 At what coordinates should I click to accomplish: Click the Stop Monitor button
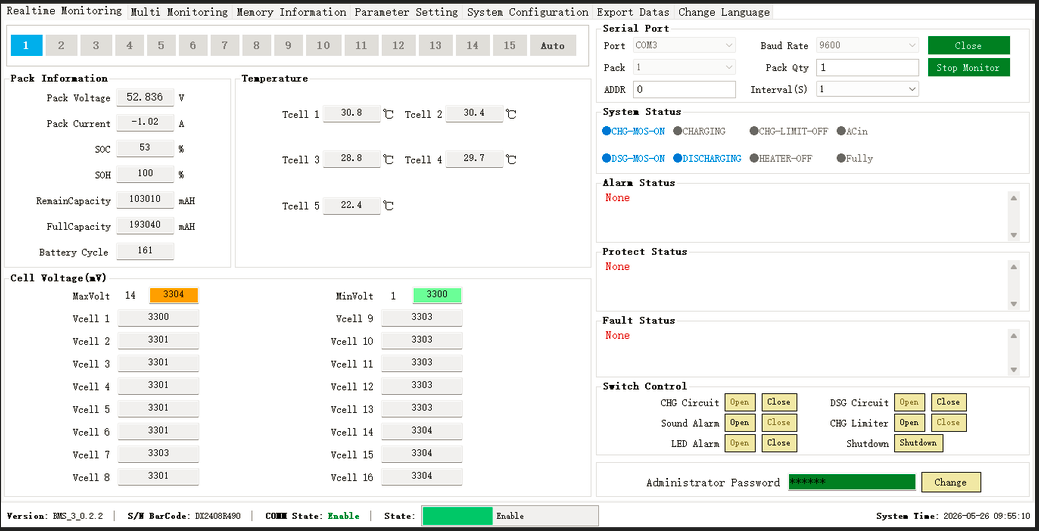(968, 67)
